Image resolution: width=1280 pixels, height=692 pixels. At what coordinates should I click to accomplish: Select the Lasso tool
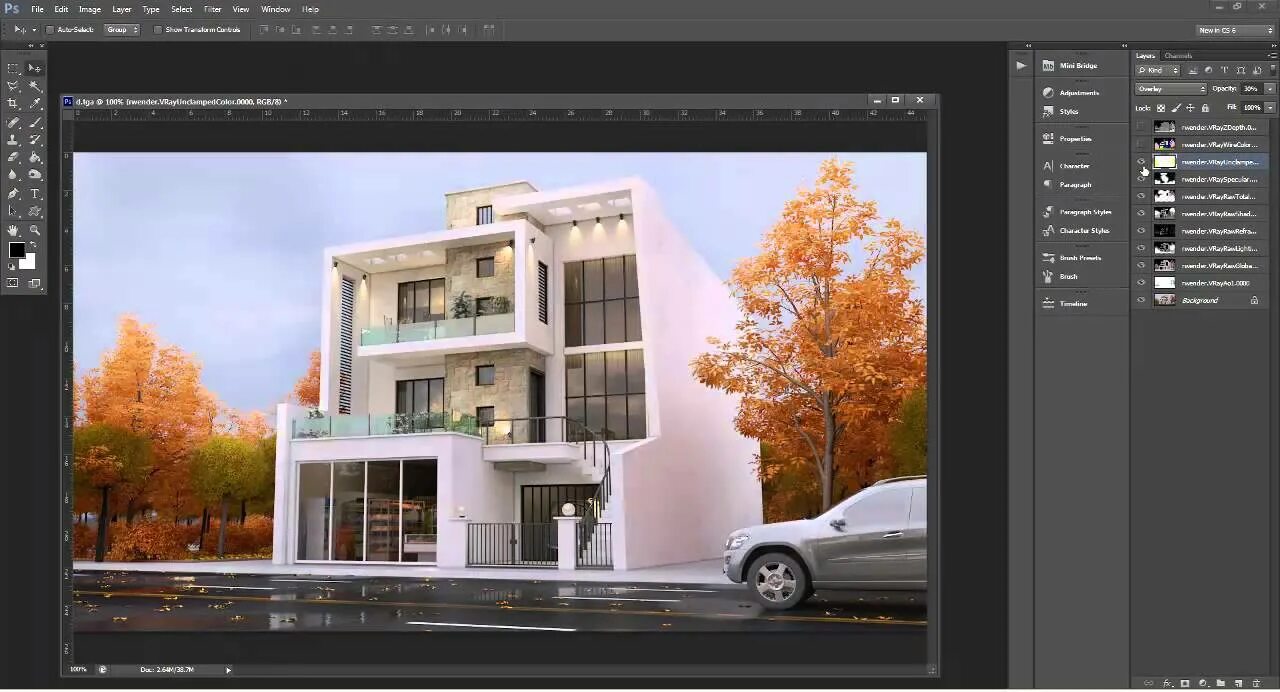13,86
